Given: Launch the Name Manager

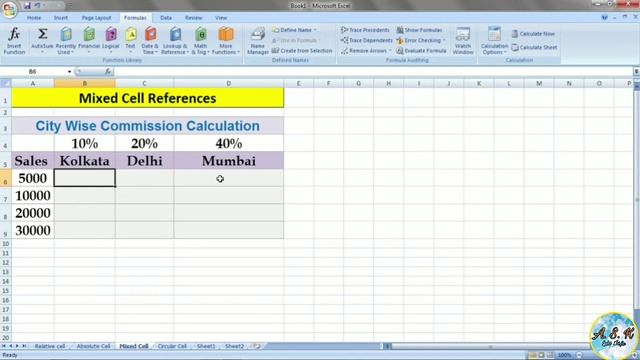Looking at the screenshot, I should [x=258, y=40].
